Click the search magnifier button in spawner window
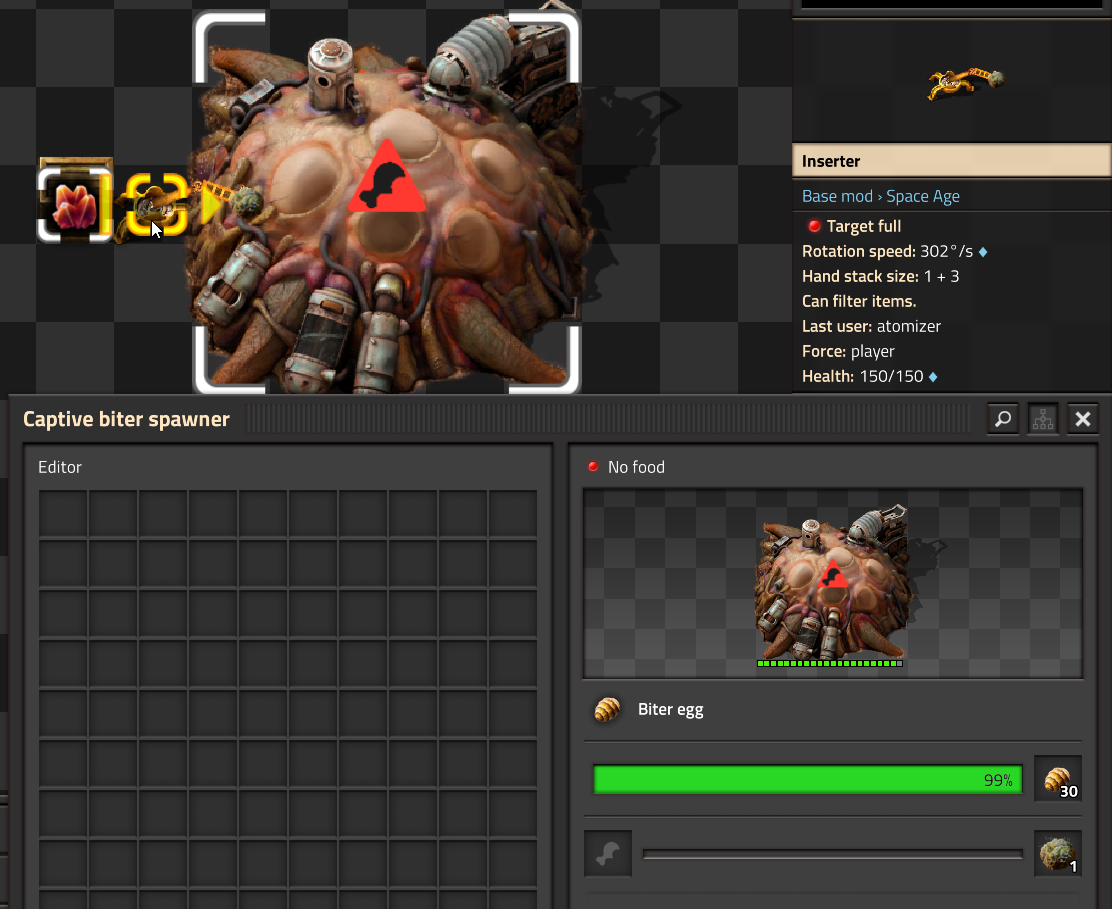The image size is (1112, 909). coord(1003,419)
